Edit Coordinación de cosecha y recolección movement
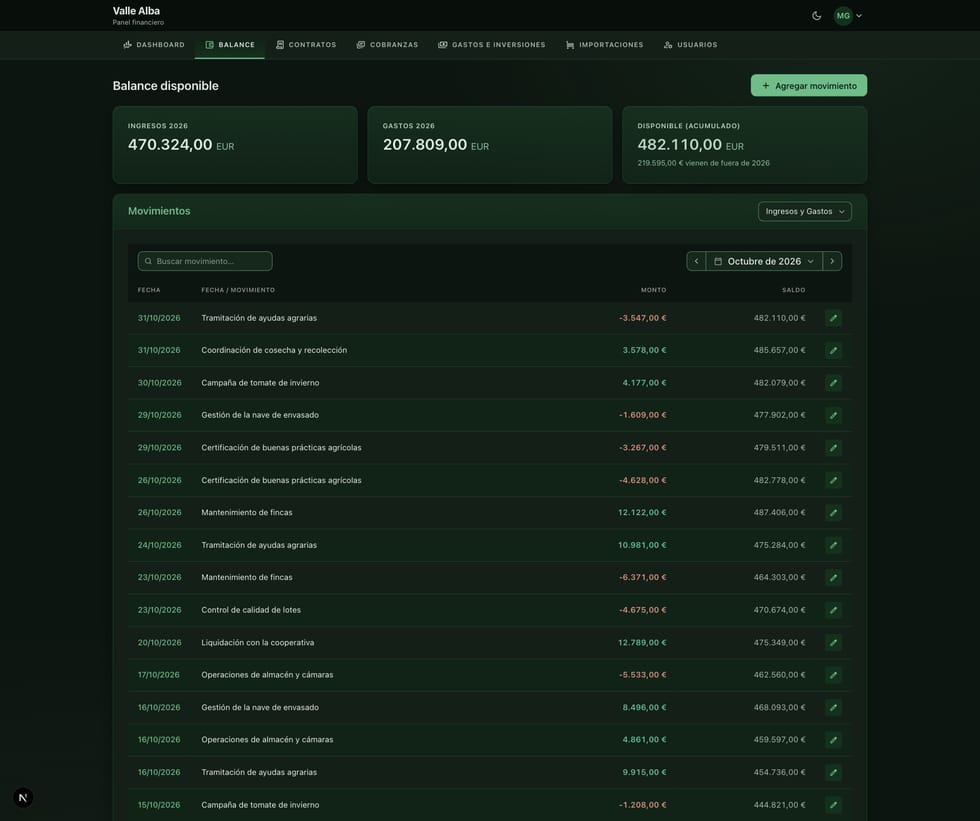The width and height of the screenshot is (980, 821). pyautogui.click(x=833, y=351)
